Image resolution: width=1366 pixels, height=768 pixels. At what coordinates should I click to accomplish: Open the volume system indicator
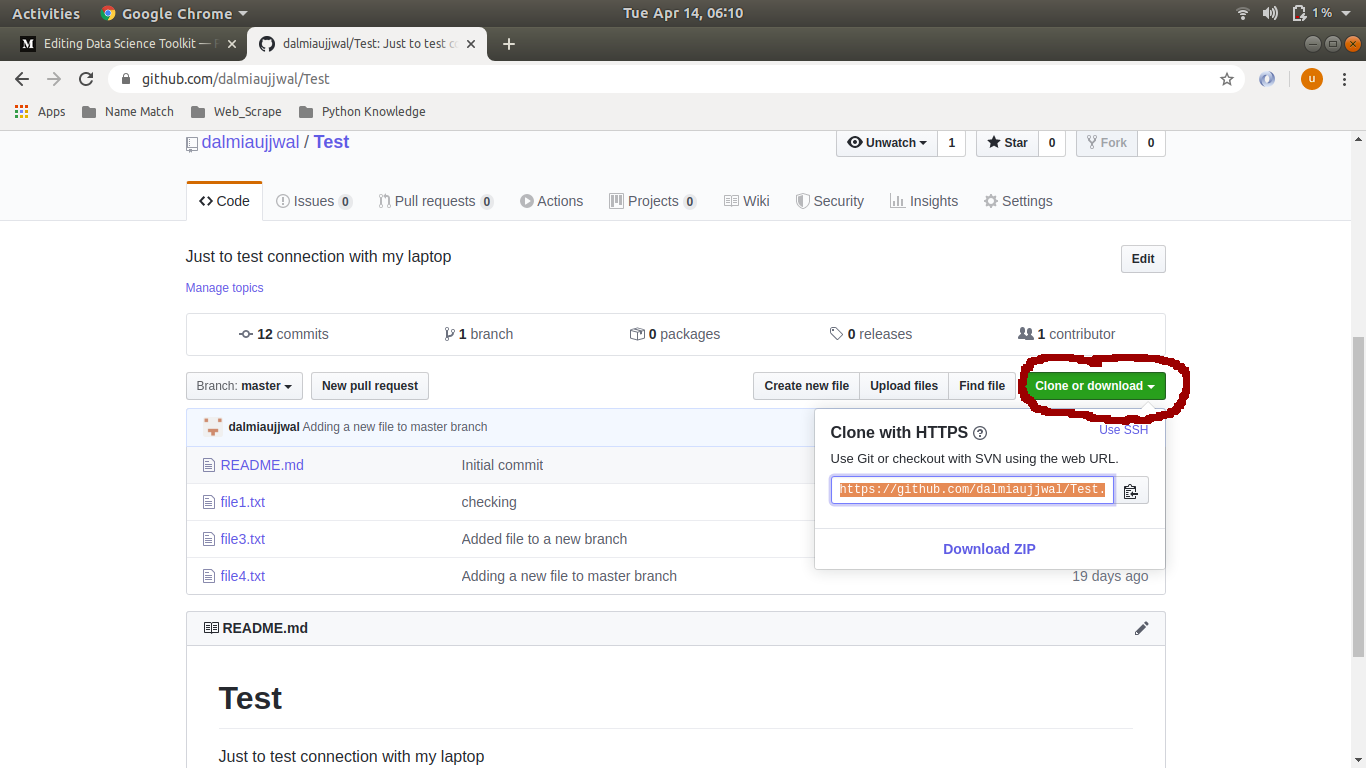point(1270,13)
